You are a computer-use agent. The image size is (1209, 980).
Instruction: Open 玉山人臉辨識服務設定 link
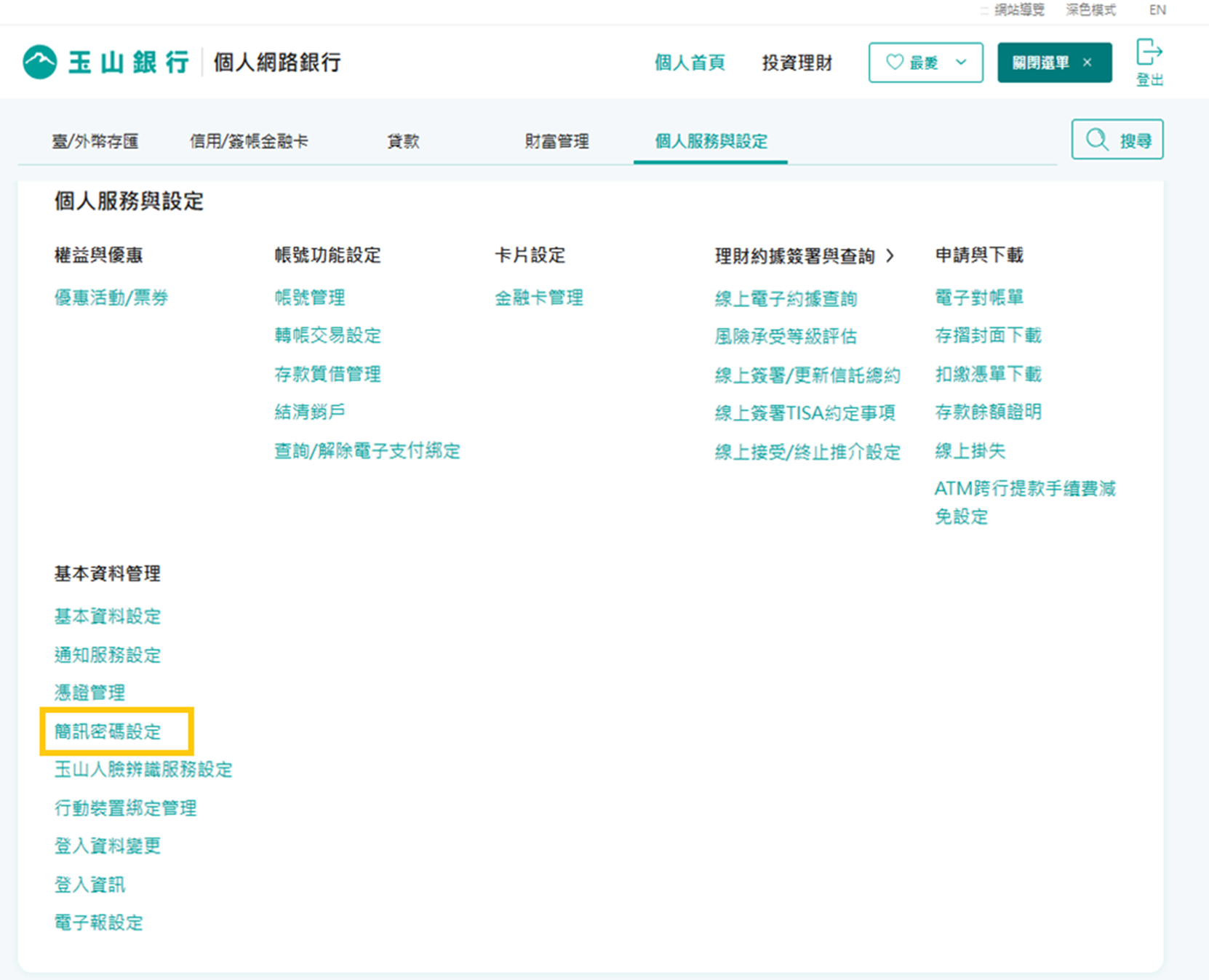144,770
